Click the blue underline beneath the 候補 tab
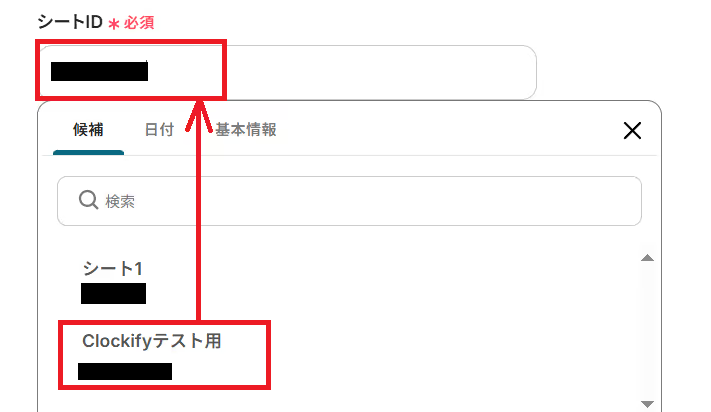Image resolution: width=711 pixels, height=412 pixels. [x=88, y=153]
